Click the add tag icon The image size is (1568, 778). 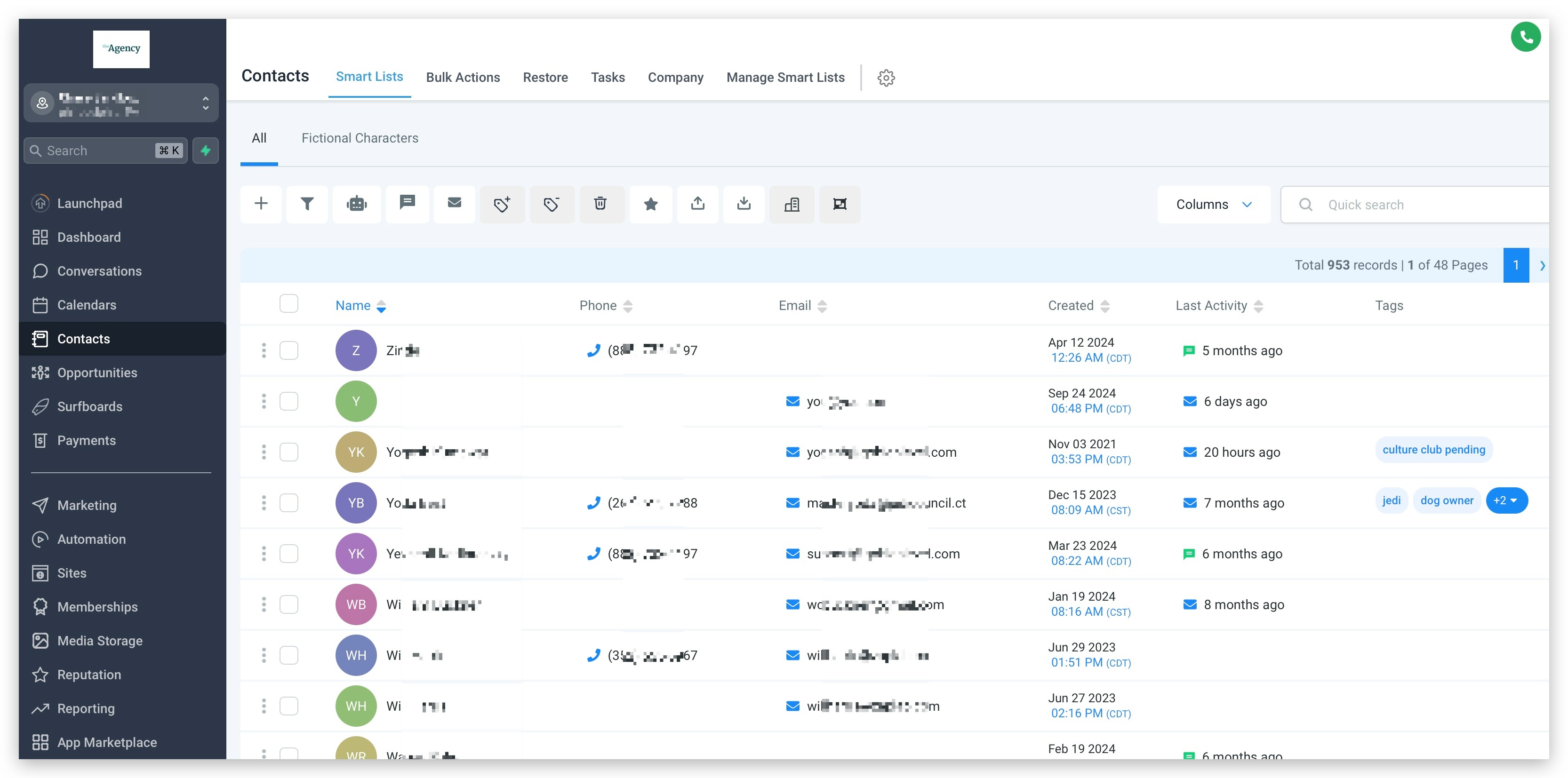[502, 204]
